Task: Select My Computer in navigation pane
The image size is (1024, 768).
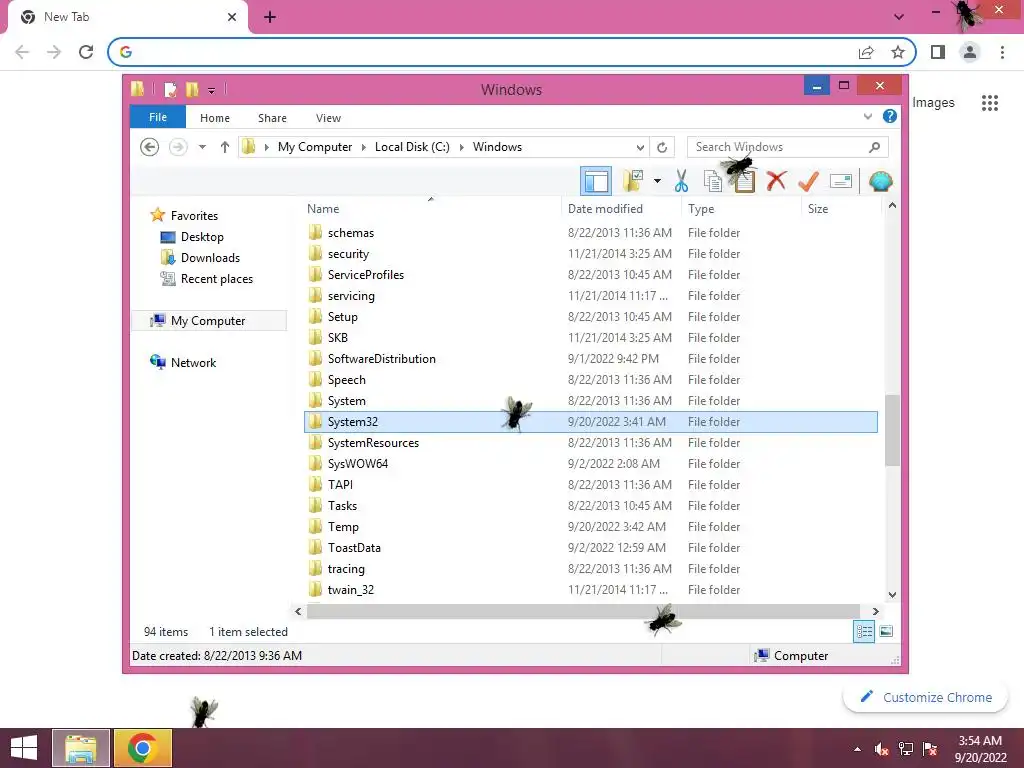Action: pos(208,321)
